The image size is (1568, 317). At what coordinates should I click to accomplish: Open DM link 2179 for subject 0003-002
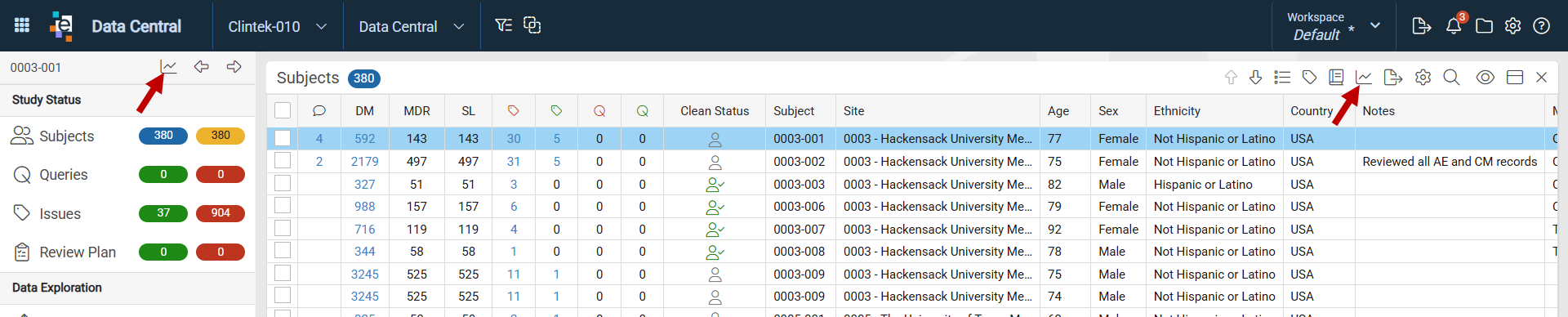[364, 162]
